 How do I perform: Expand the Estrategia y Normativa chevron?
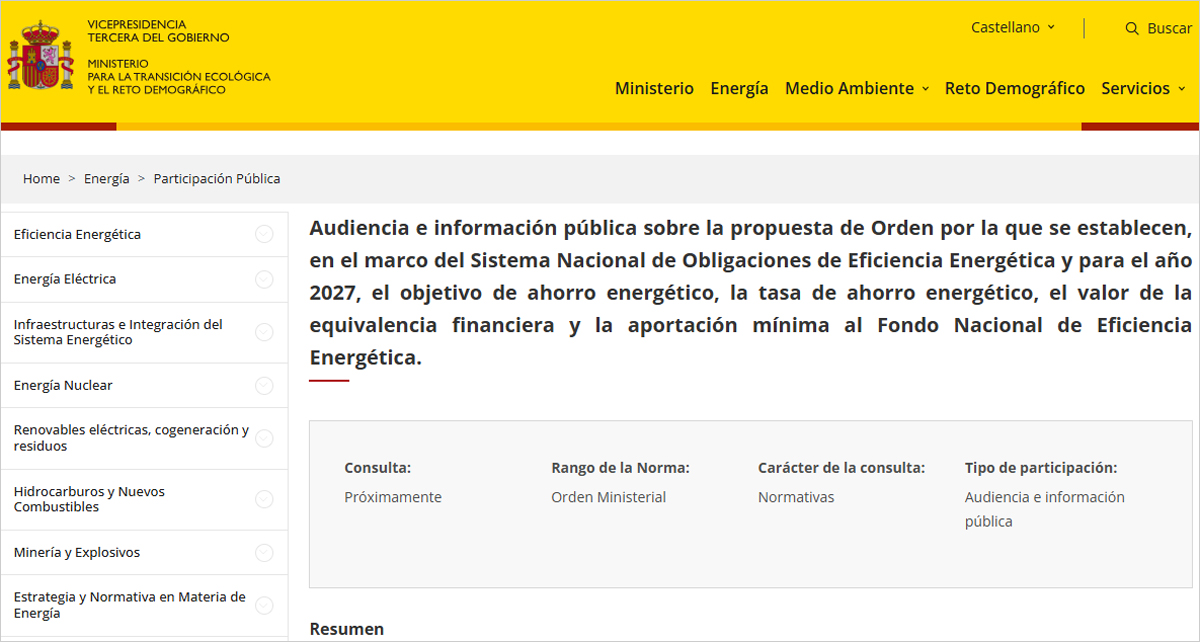tap(264, 605)
